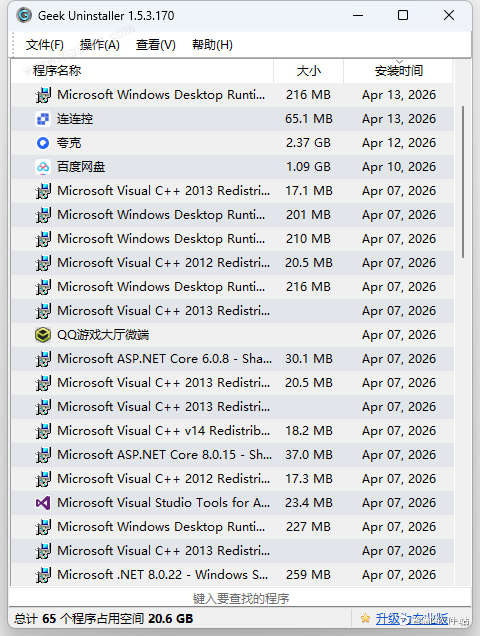Viewport: 480px width, 636px height.
Task: Click the installer icon for Microsoft .NET 8.0.22
Action: (x=43, y=575)
